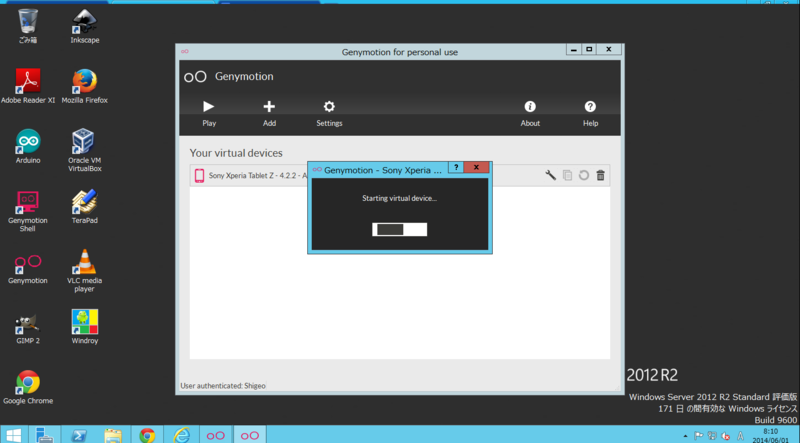
Task: Open Genymotion Settings
Action: pos(329,113)
